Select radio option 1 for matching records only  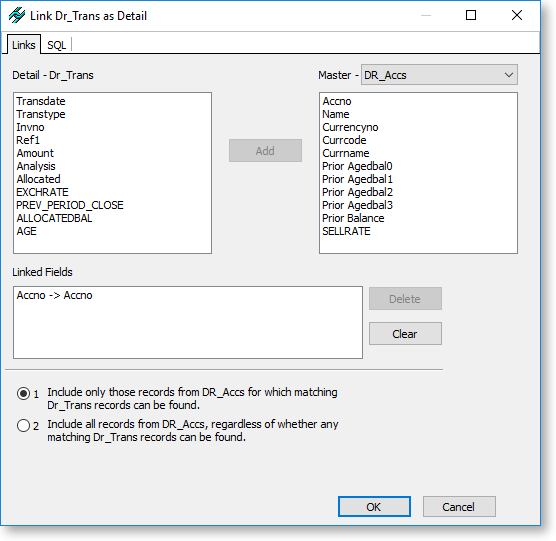pos(23,394)
